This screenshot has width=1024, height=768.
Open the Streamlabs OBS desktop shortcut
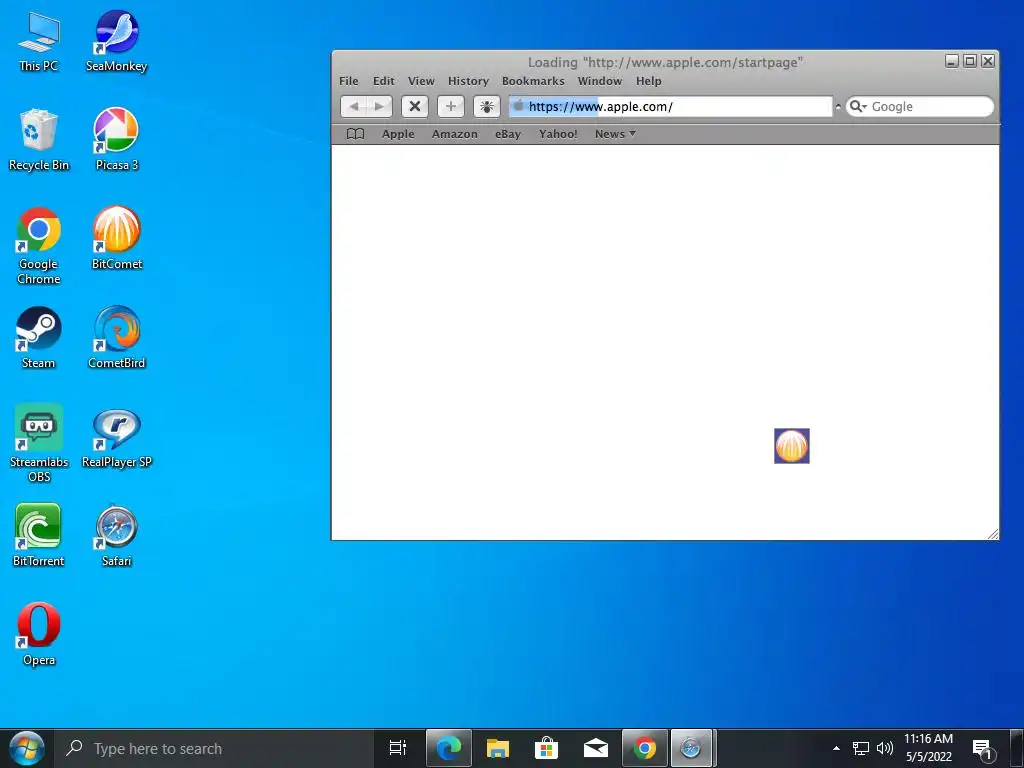pyautogui.click(x=39, y=444)
